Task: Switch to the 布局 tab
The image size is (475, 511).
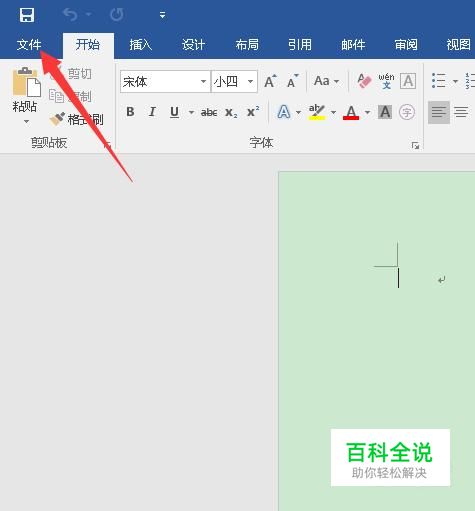Action: click(247, 45)
